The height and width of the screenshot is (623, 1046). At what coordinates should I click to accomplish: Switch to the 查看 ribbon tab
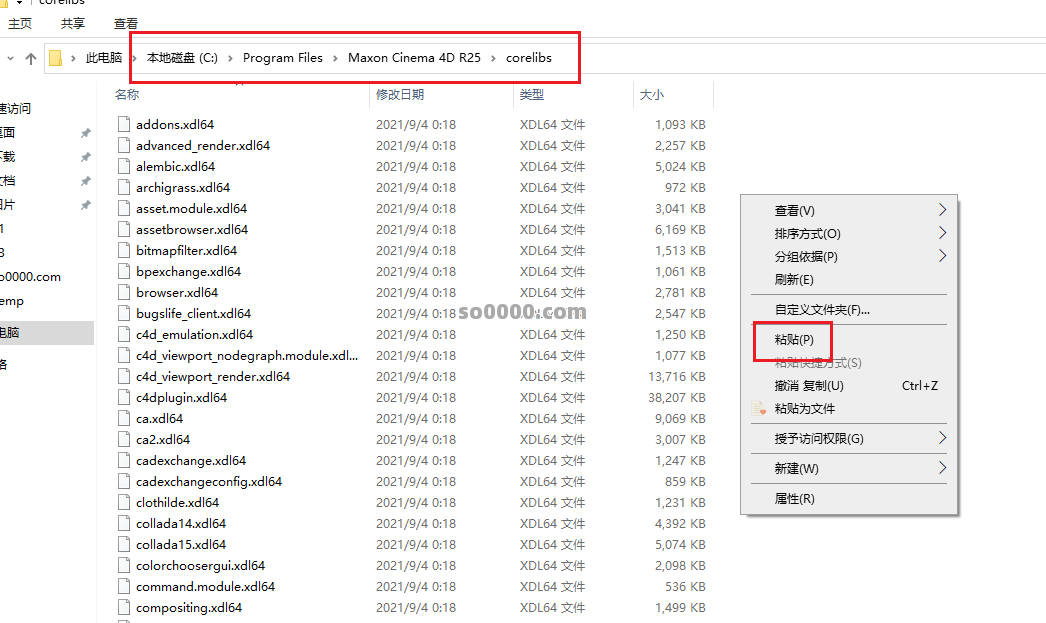click(125, 22)
